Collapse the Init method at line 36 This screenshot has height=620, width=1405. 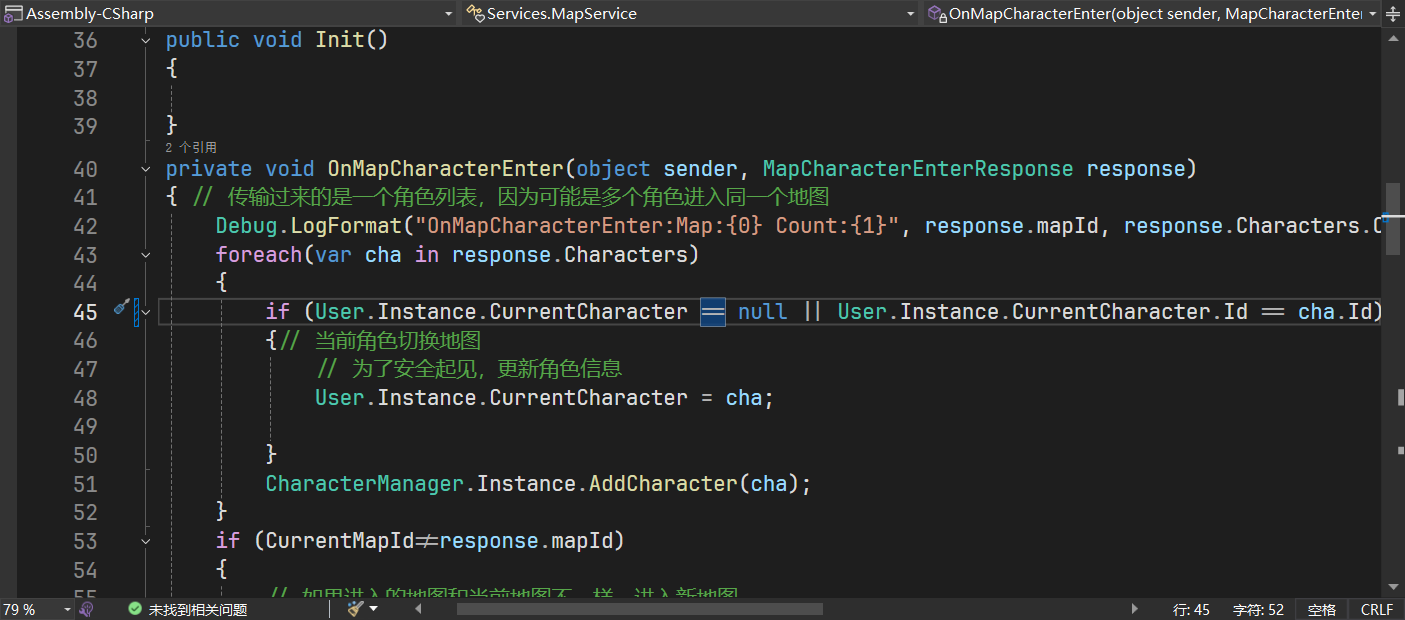(146, 40)
